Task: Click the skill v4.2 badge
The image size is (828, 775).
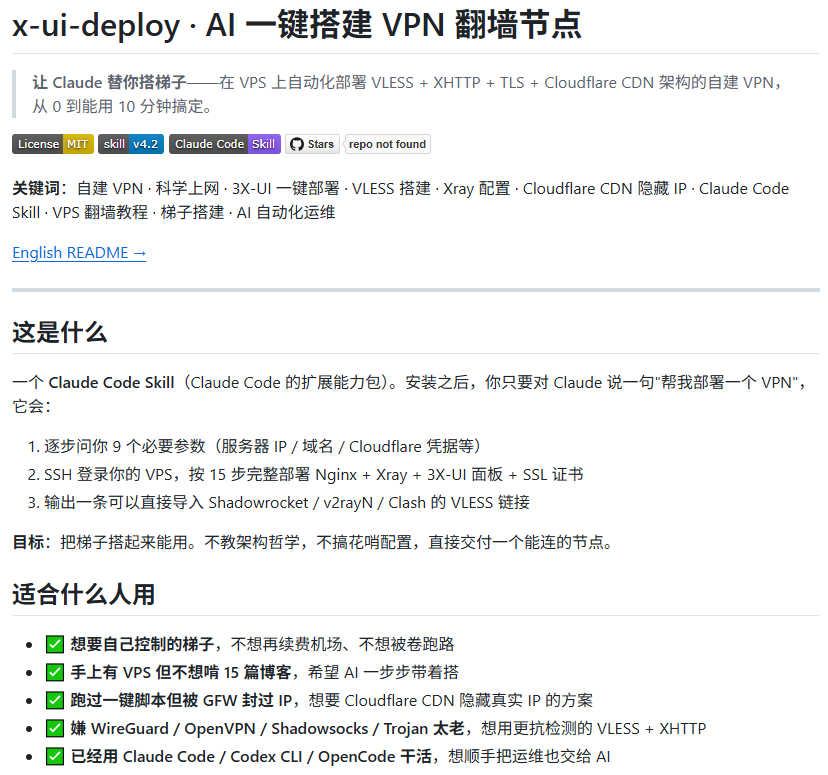Action: 131,144
